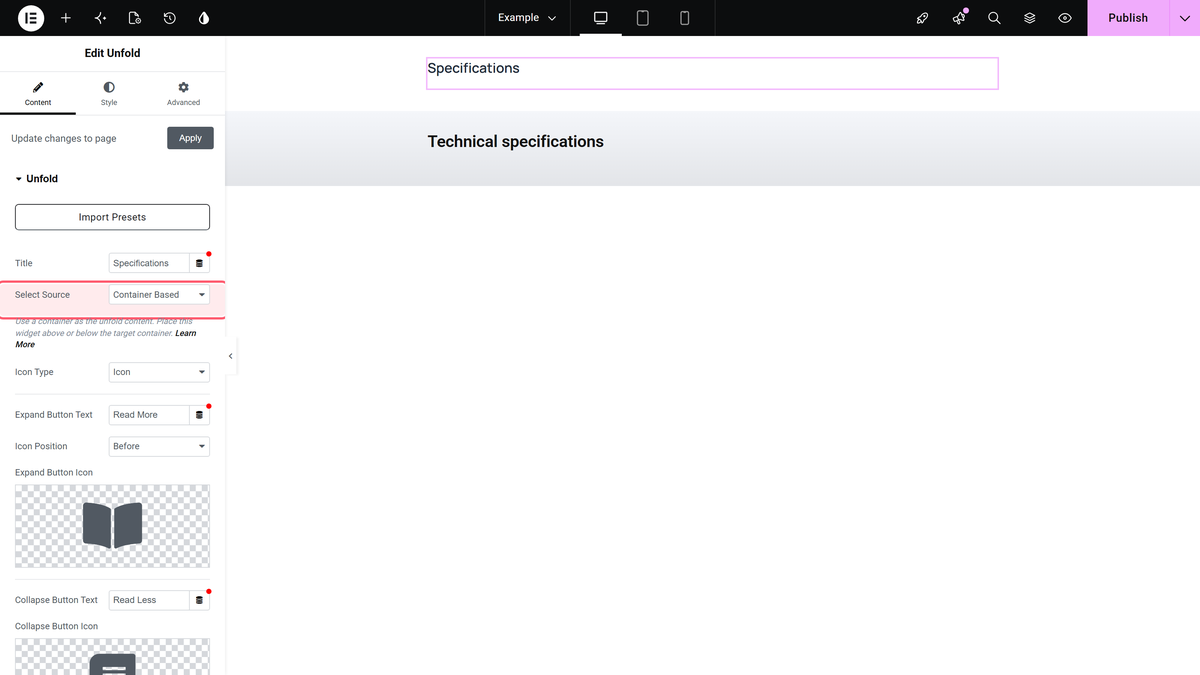Select the Specifications widget on canvas
Viewport: 1200px width, 675px height.
coord(712,73)
